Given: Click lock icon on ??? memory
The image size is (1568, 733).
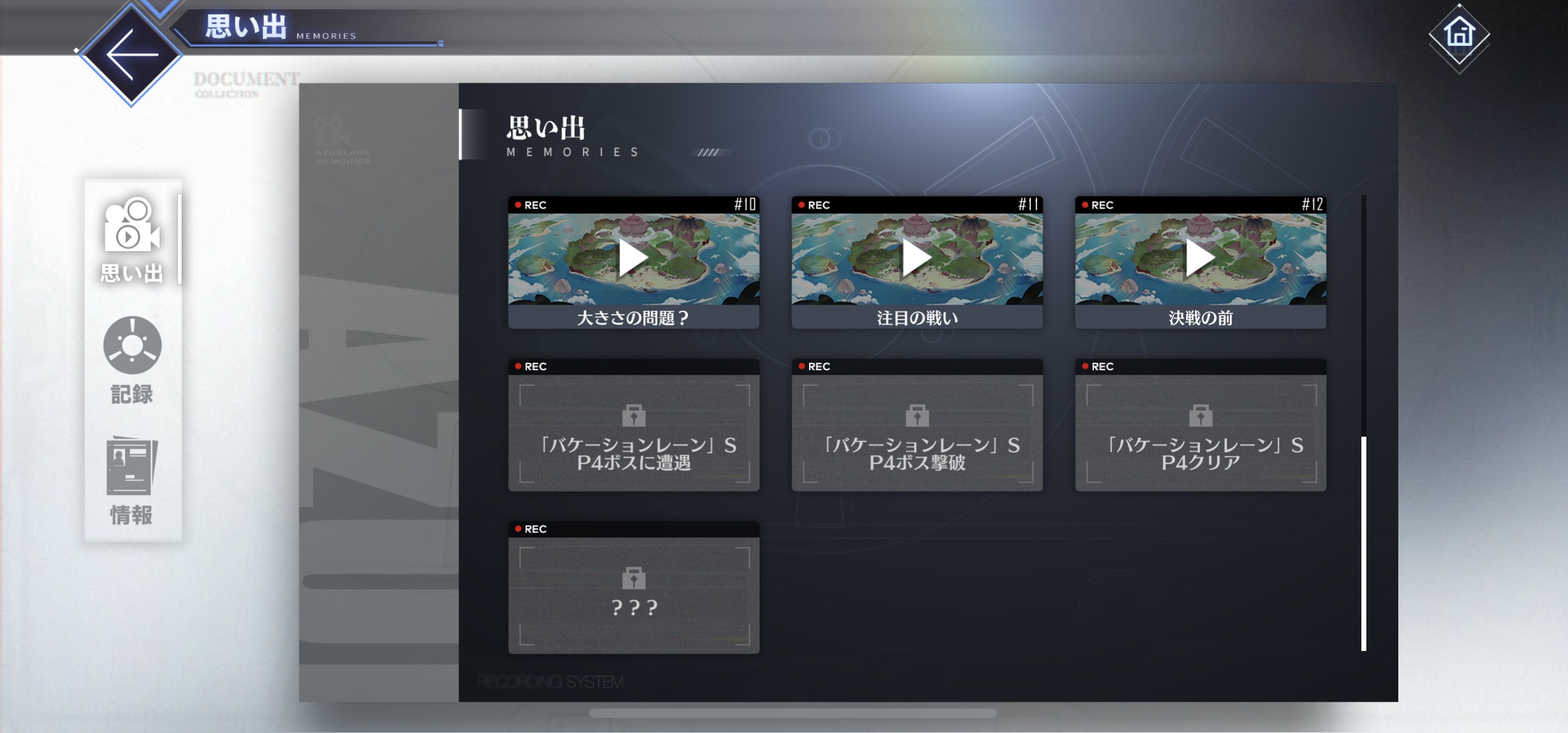Looking at the screenshot, I should [634, 578].
